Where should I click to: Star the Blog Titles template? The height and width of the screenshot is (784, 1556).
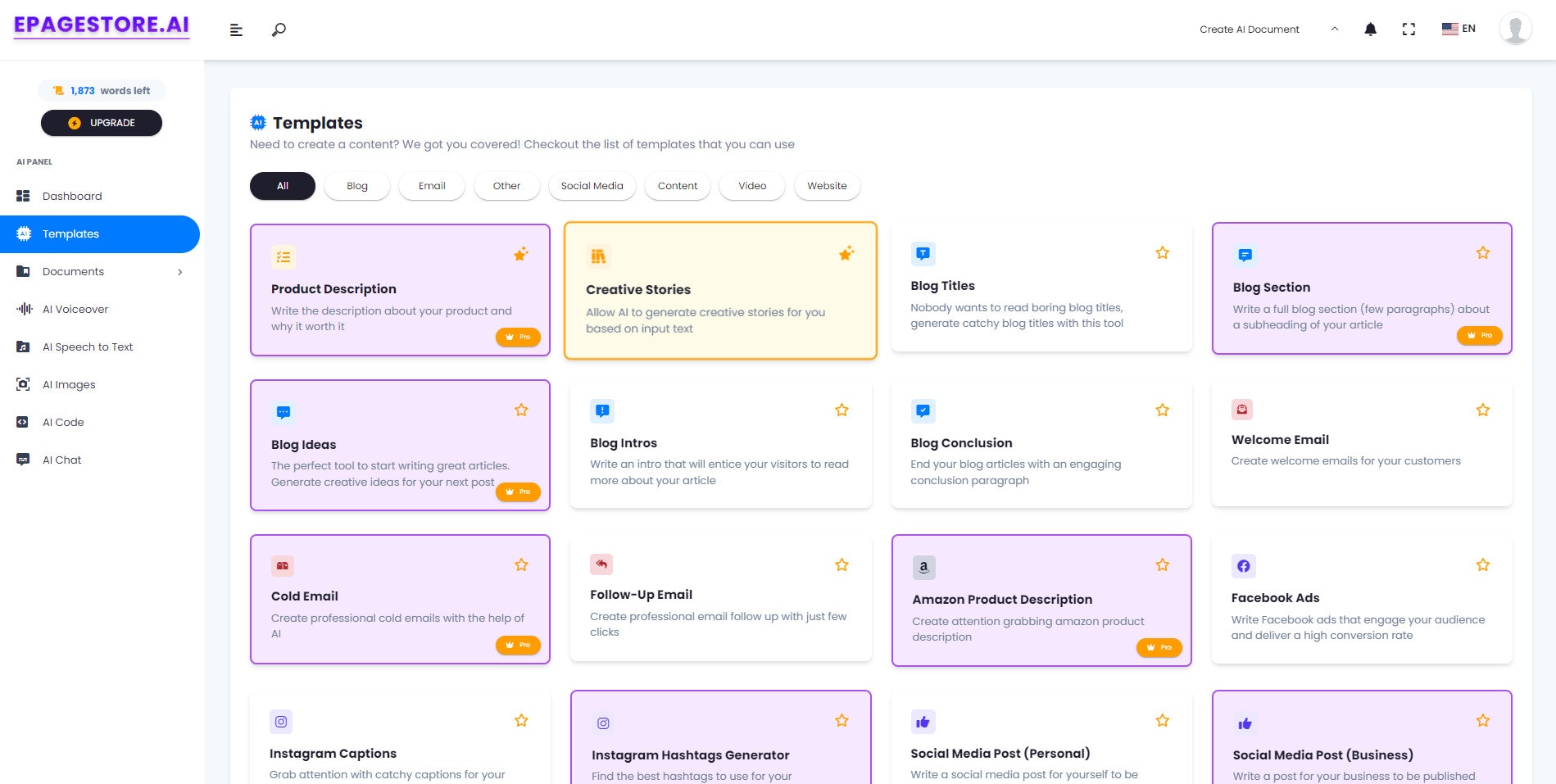[x=1162, y=253]
